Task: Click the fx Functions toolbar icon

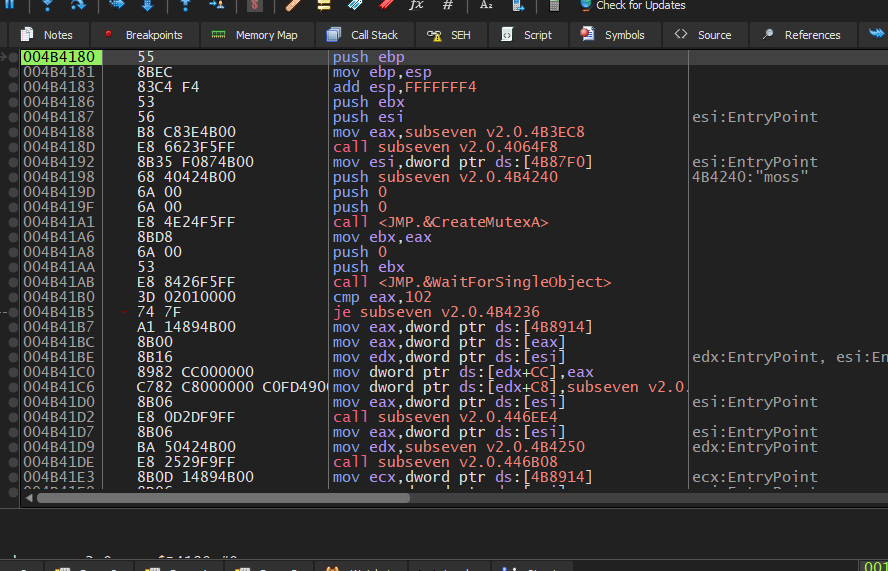Action: point(416,6)
